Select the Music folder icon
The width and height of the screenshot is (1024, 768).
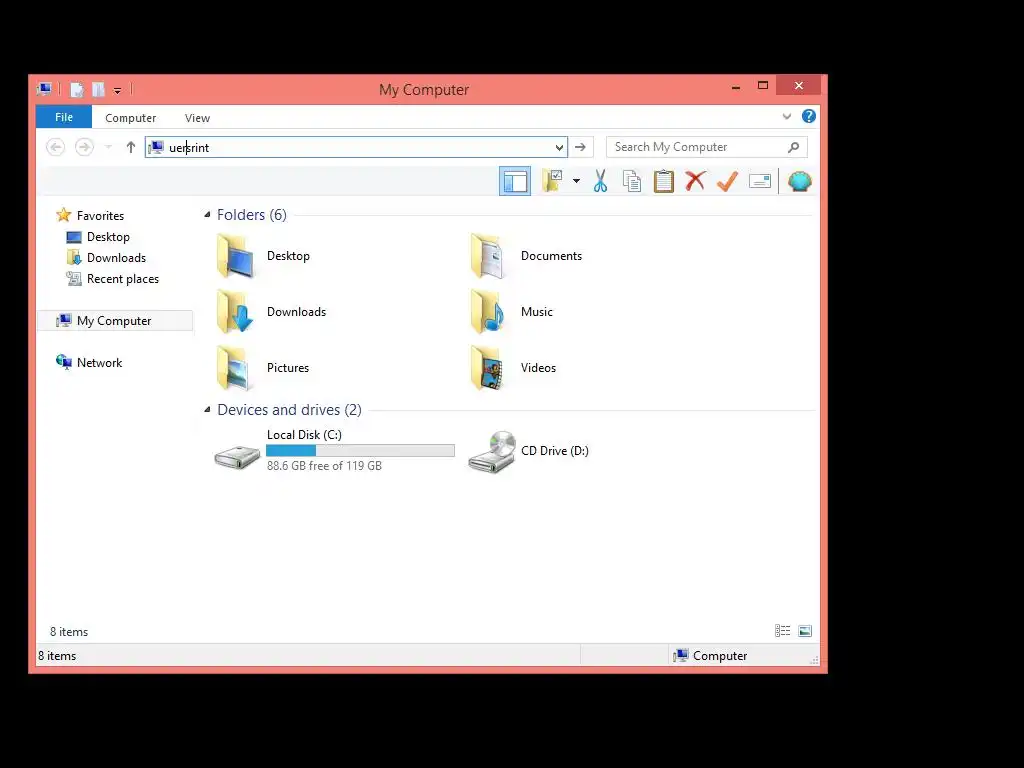[x=488, y=312]
